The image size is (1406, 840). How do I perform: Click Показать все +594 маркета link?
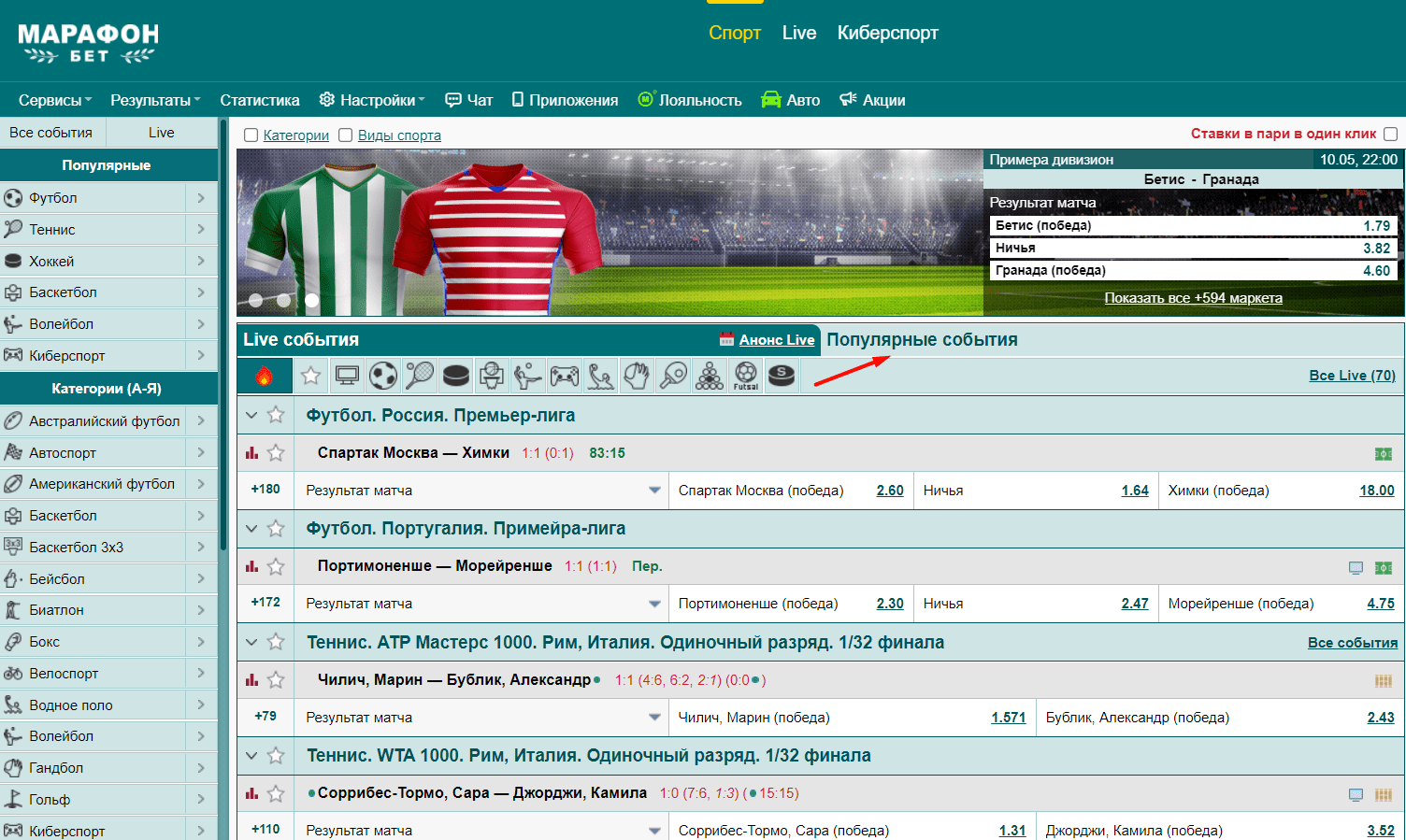click(1194, 298)
